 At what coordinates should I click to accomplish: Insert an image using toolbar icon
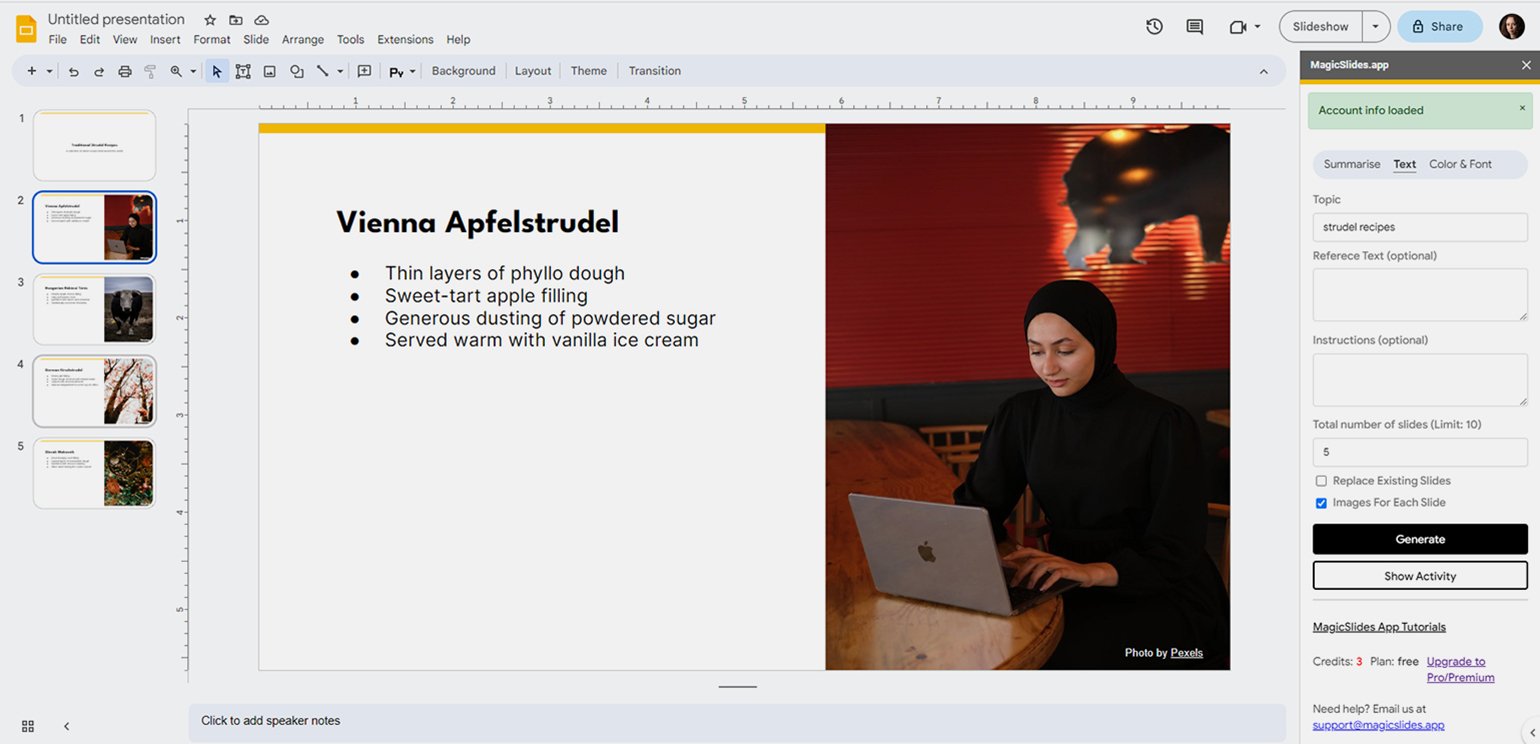tap(270, 71)
